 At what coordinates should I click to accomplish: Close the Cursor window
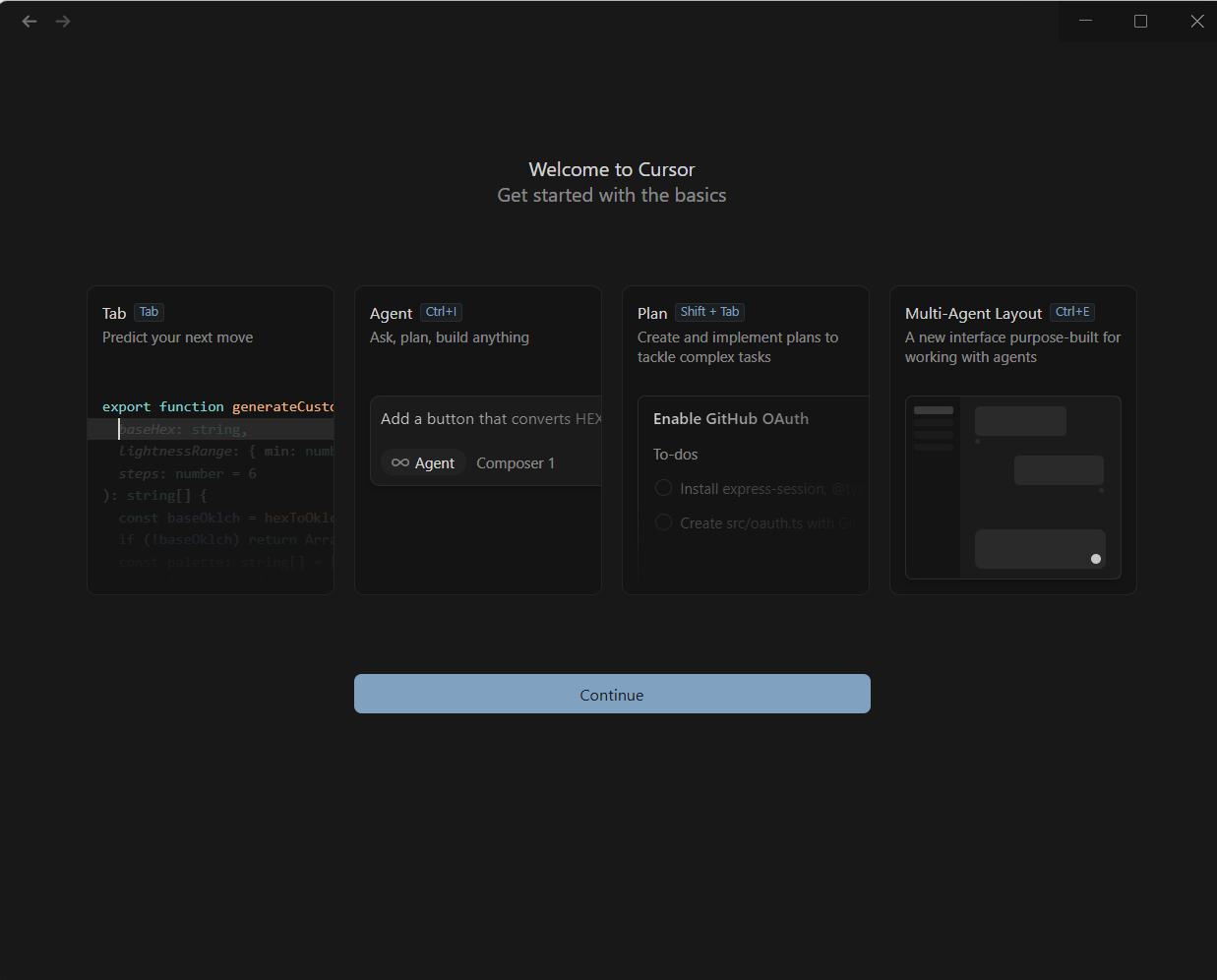[1196, 21]
